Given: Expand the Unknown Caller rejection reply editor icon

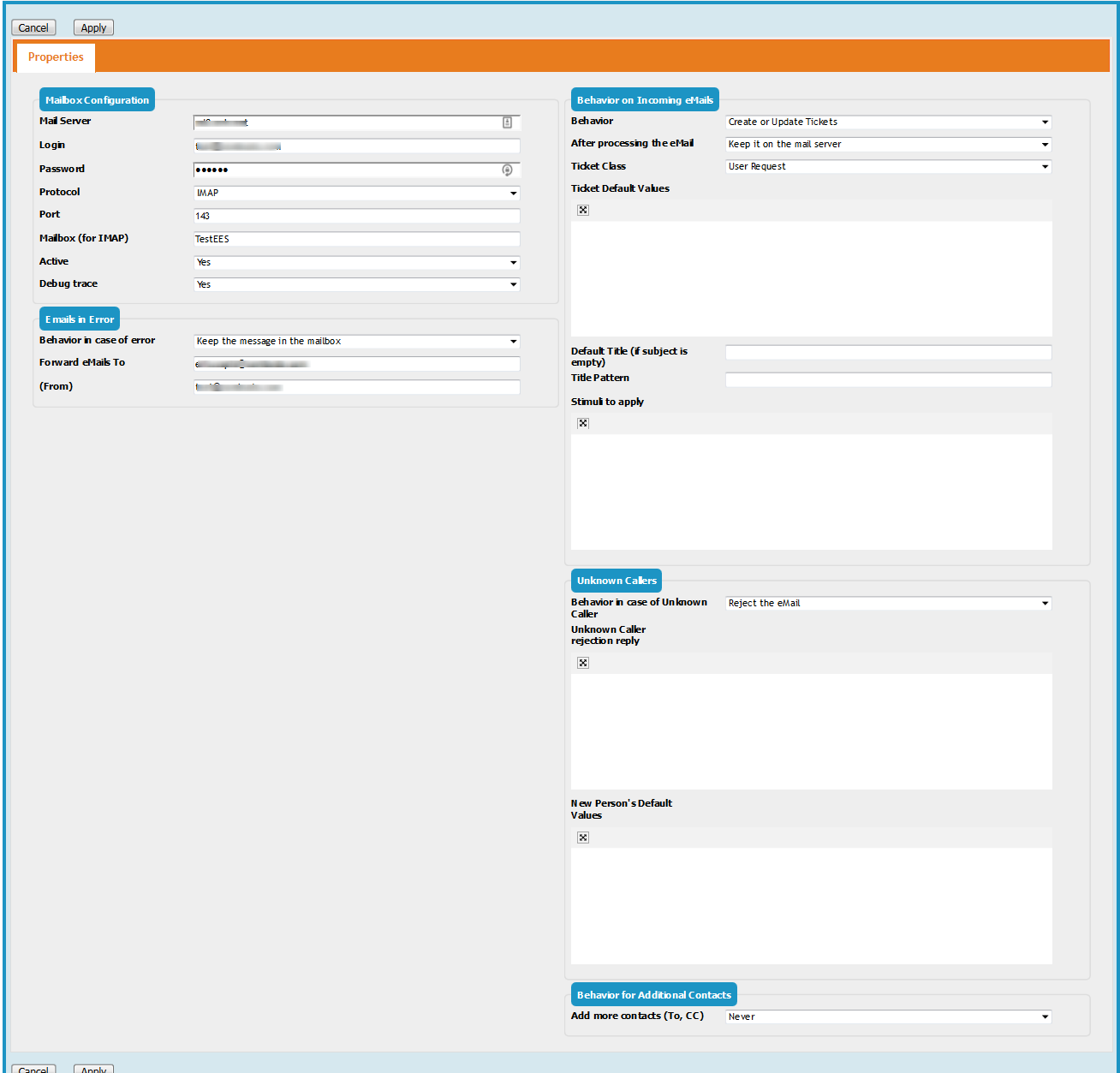Looking at the screenshot, I should [583, 663].
